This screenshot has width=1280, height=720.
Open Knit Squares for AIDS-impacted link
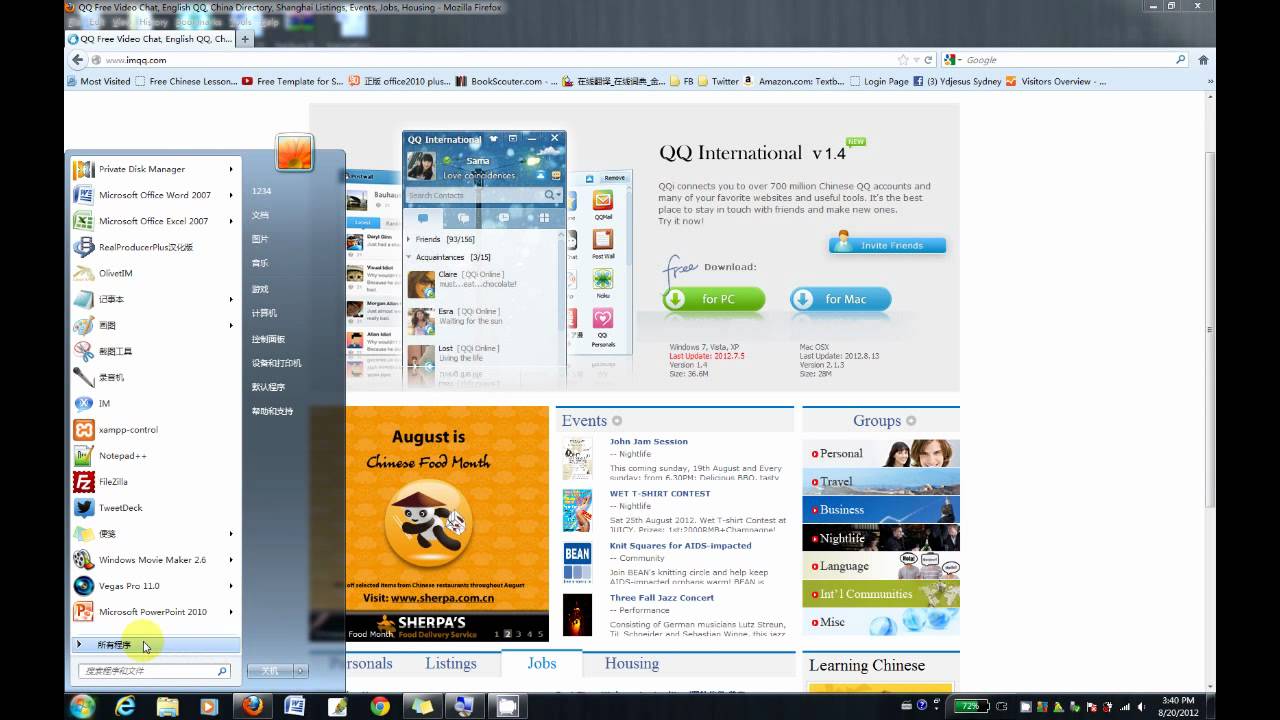point(680,545)
